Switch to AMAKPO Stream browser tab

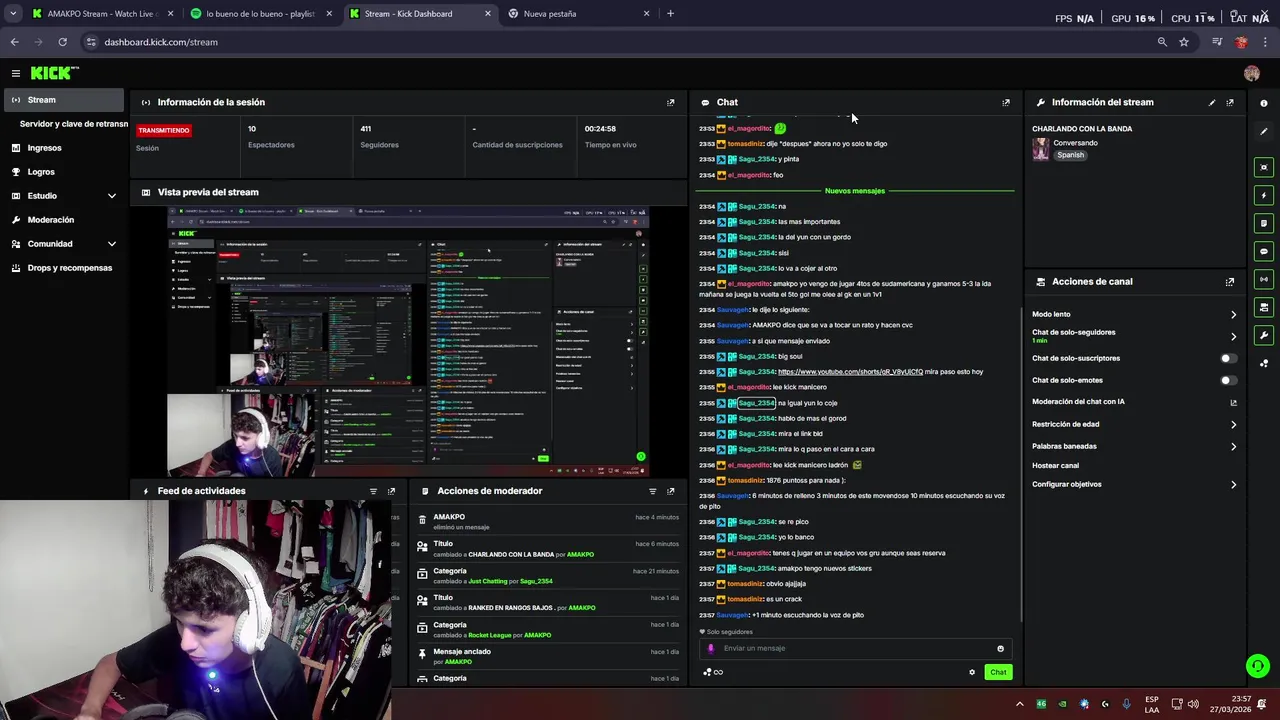(x=103, y=14)
